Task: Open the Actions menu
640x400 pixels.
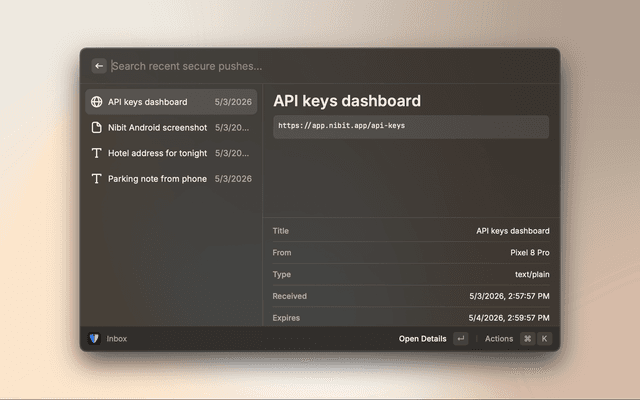Action: (499, 339)
